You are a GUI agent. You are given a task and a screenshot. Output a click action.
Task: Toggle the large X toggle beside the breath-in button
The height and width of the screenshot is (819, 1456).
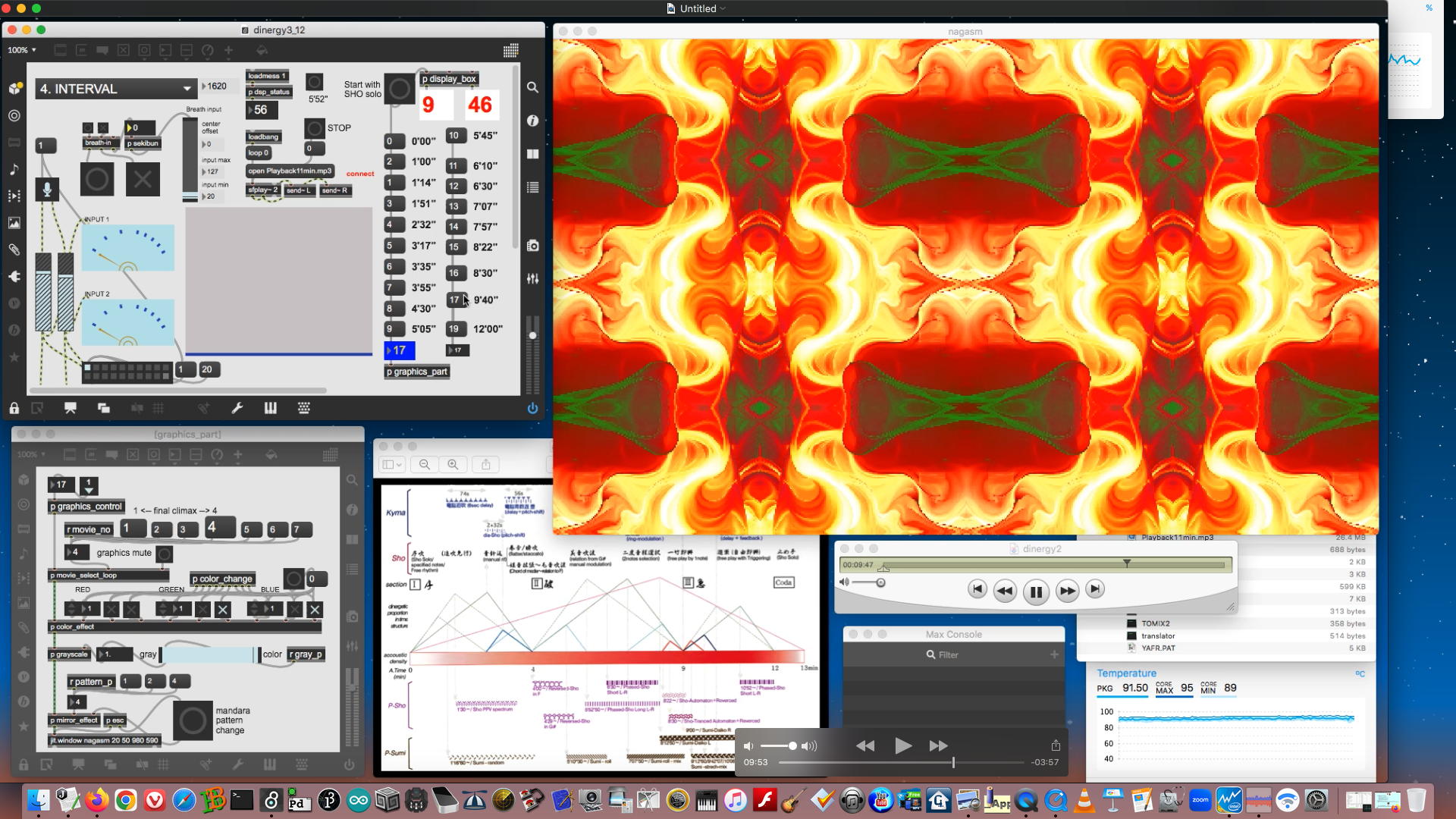pos(143,180)
